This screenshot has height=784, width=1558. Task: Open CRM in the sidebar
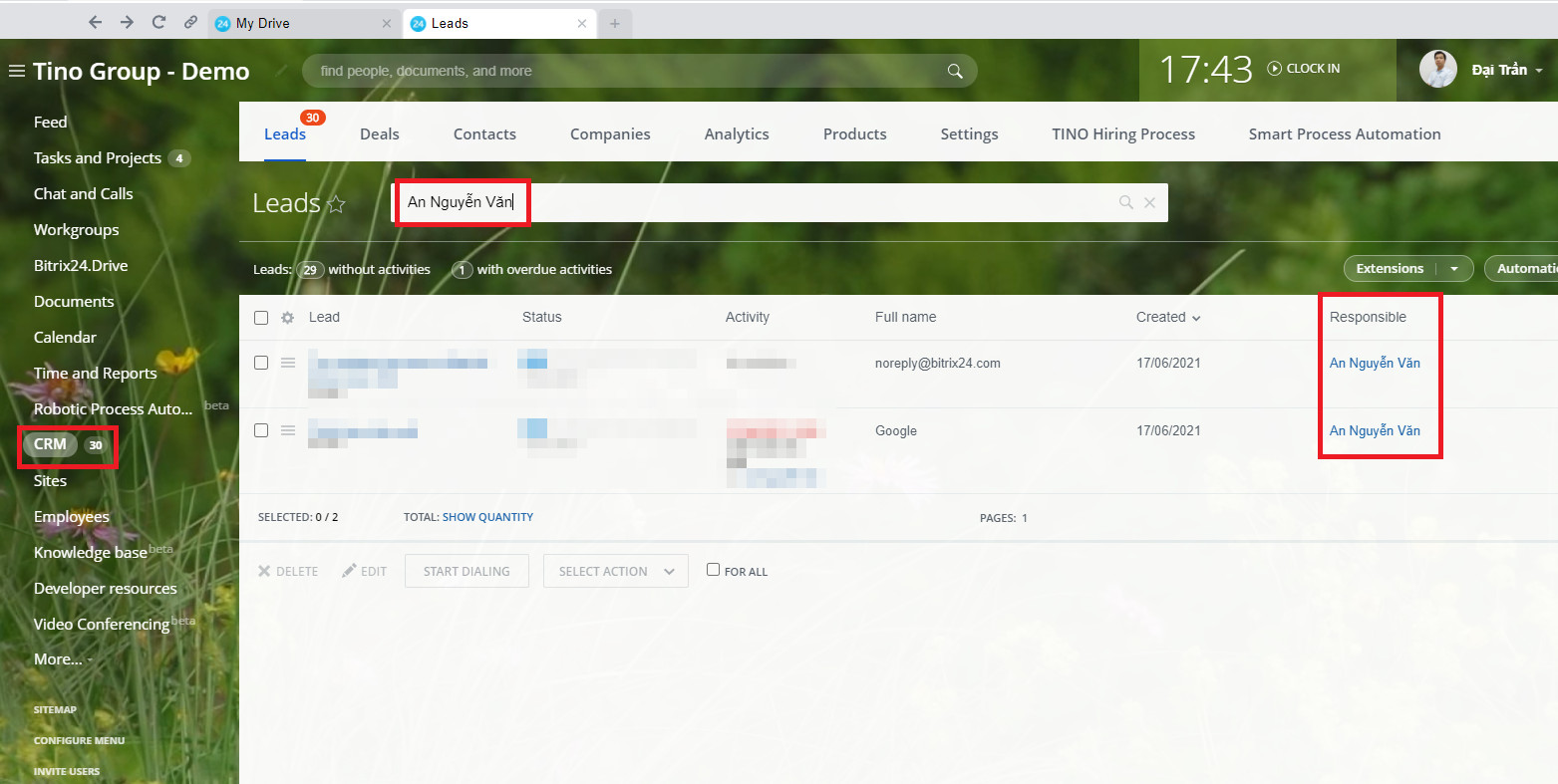coord(50,444)
